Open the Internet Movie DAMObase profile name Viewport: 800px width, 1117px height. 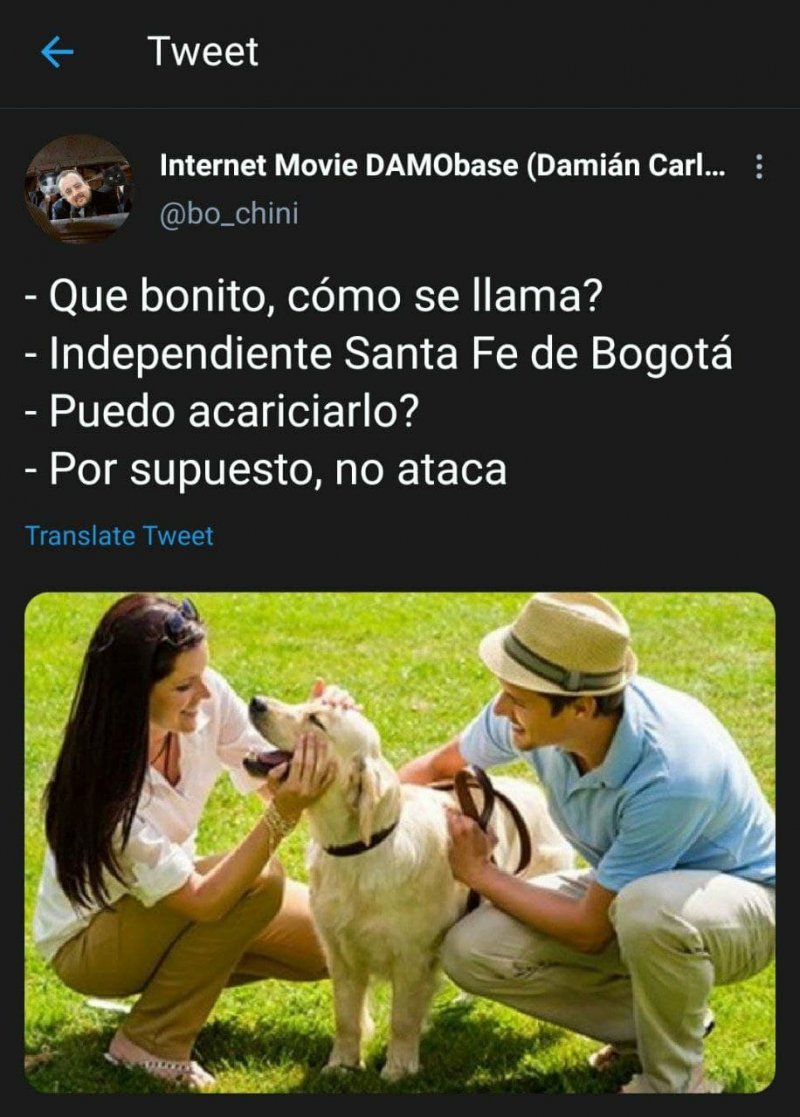click(442, 165)
